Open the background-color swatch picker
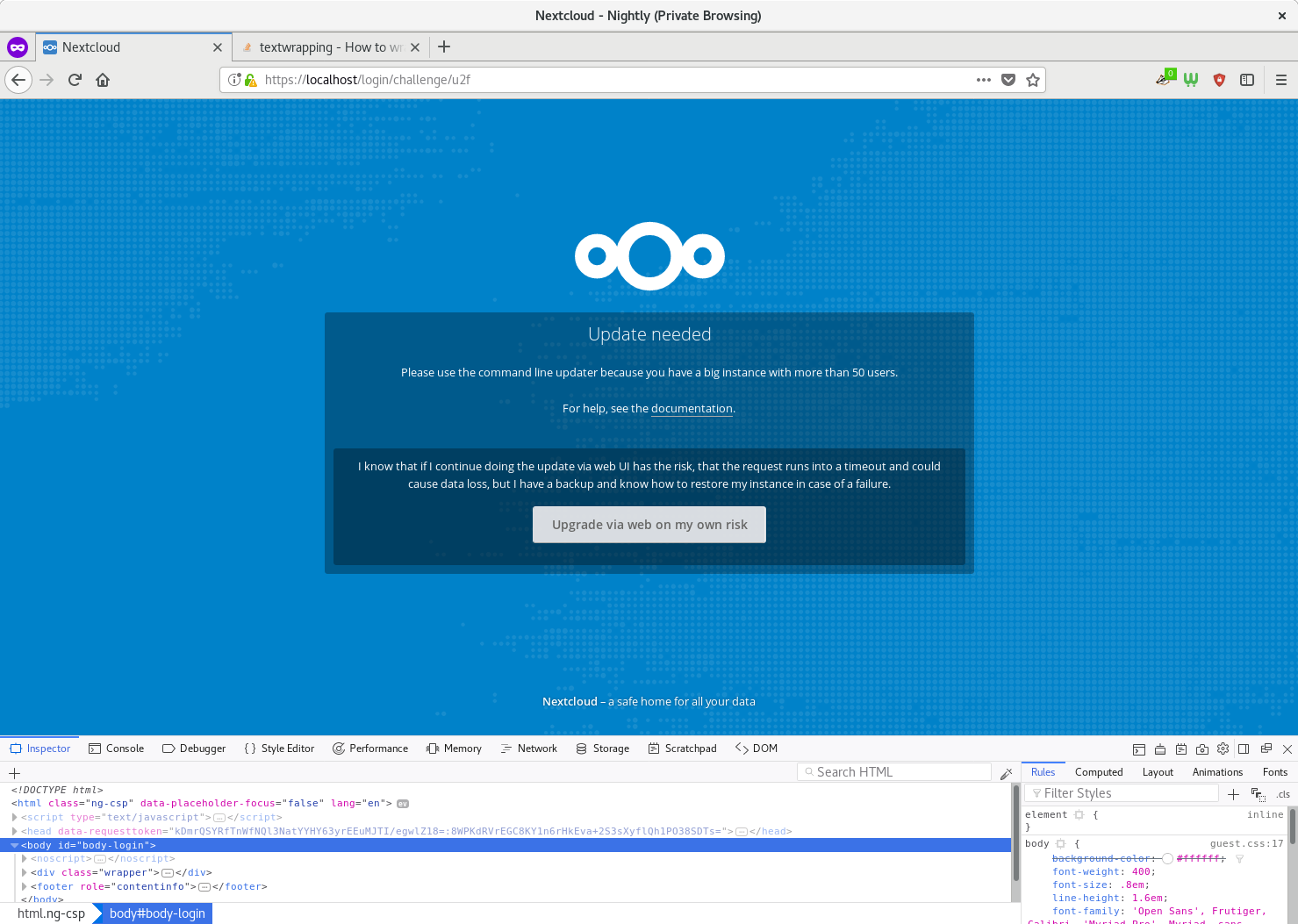 1168,859
